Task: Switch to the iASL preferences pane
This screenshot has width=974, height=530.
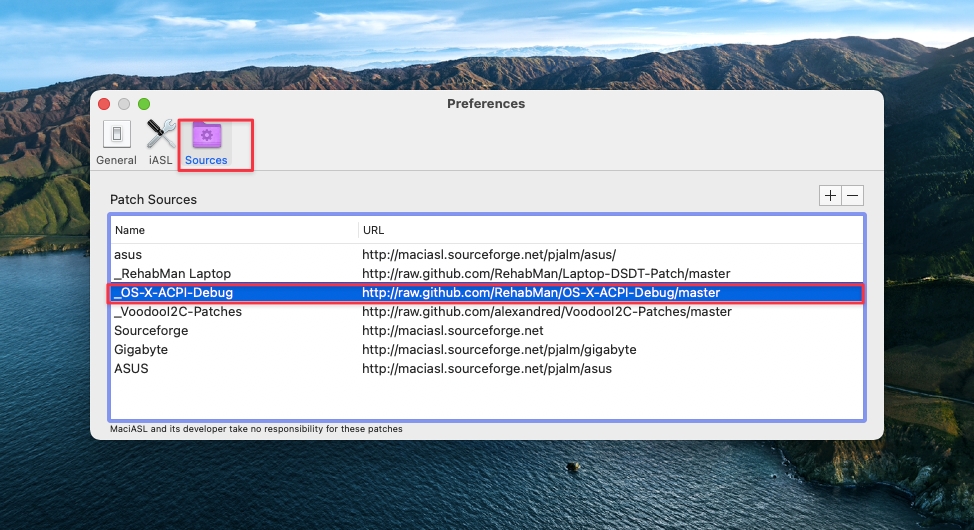Action: click(161, 141)
